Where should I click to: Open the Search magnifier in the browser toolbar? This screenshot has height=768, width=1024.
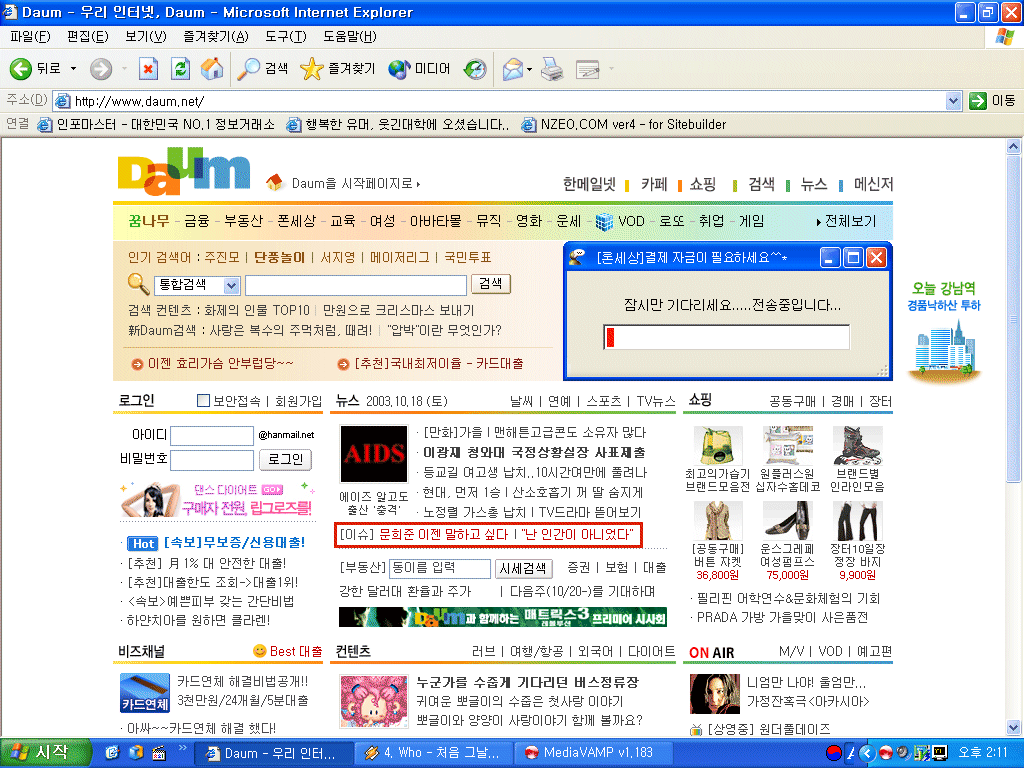(x=248, y=69)
